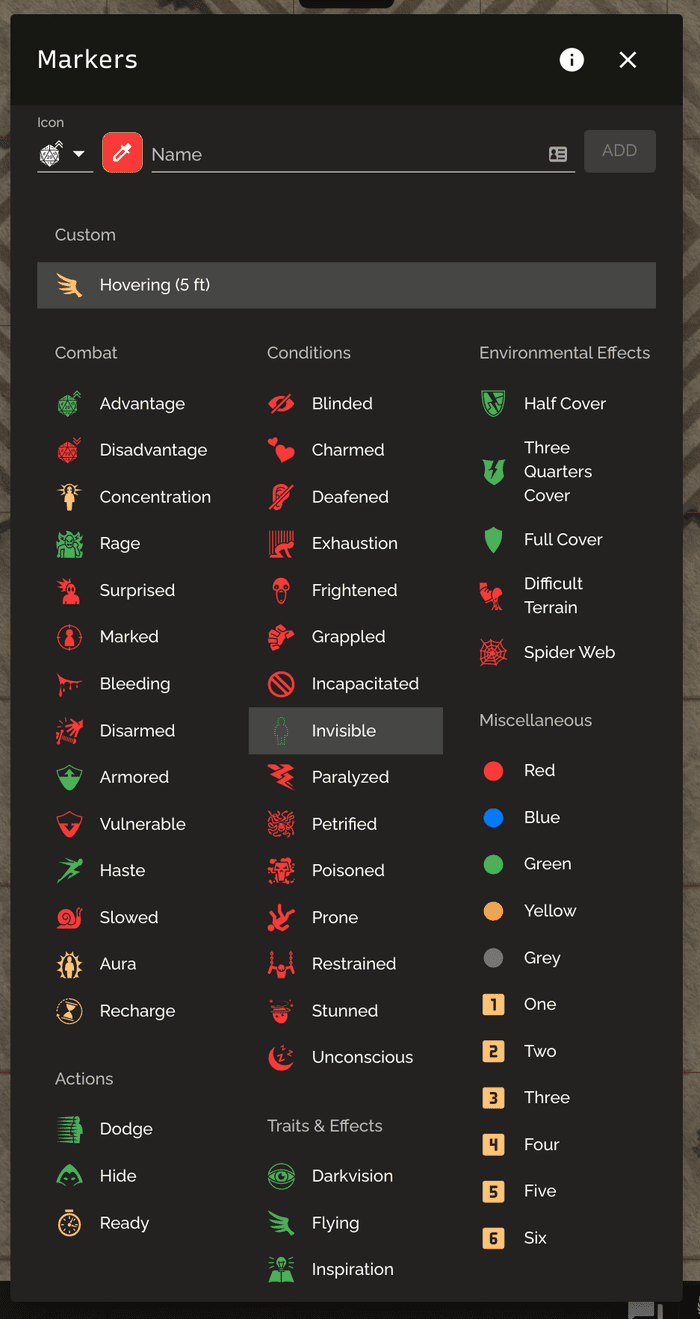Pick the Slowed snail marker icon

click(x=69, y=917)
